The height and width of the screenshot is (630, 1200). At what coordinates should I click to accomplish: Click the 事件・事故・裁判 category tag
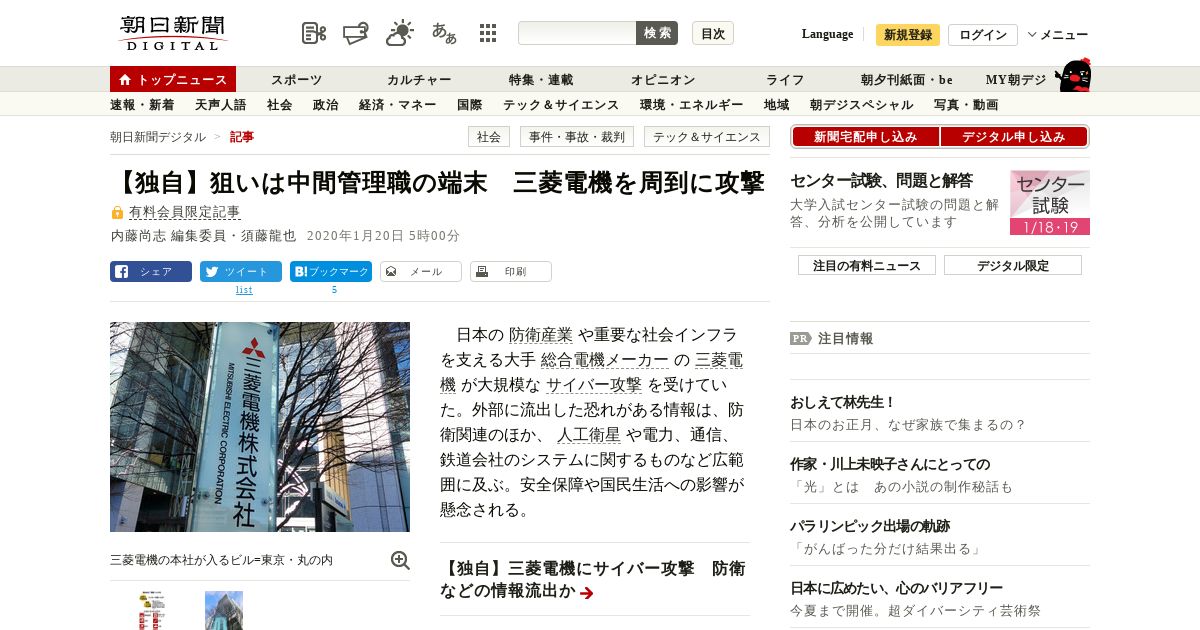[x=577, y=137]
